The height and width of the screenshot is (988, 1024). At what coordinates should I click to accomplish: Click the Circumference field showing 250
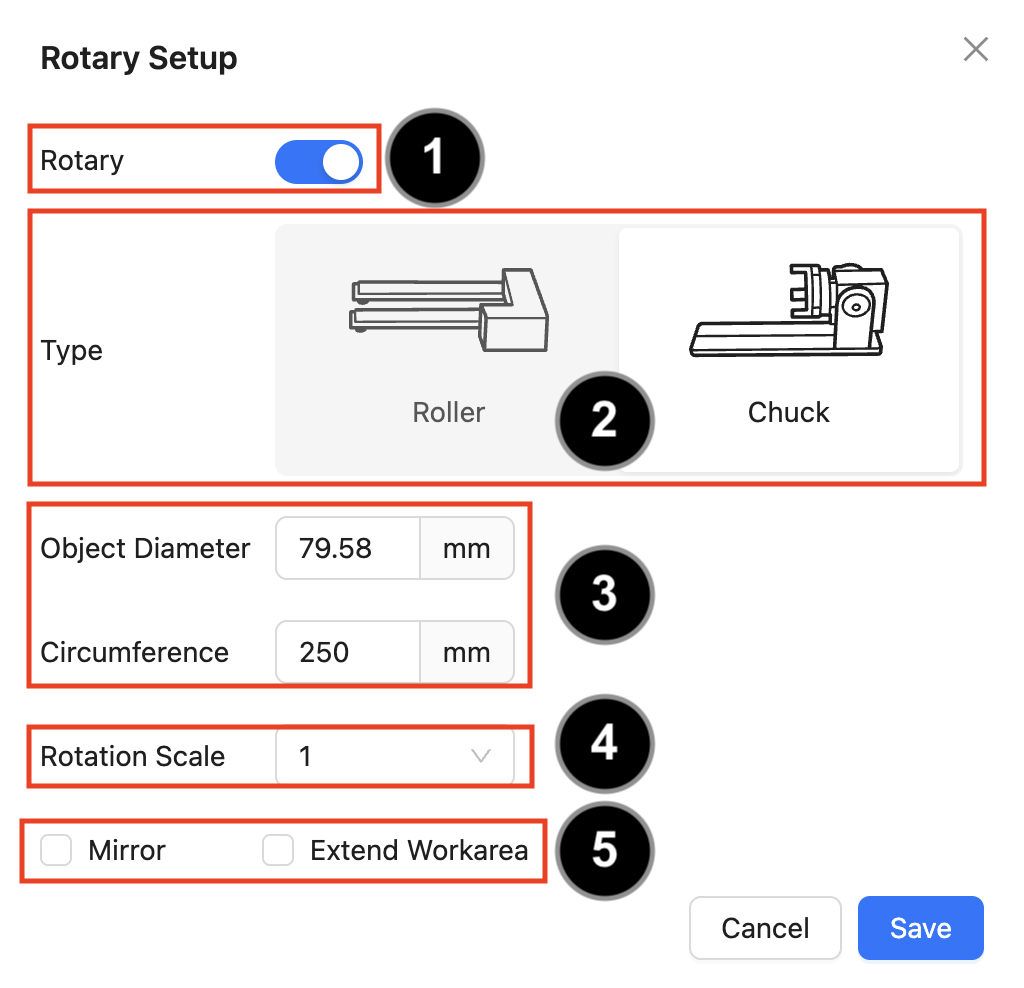click(x=348, y=652)
